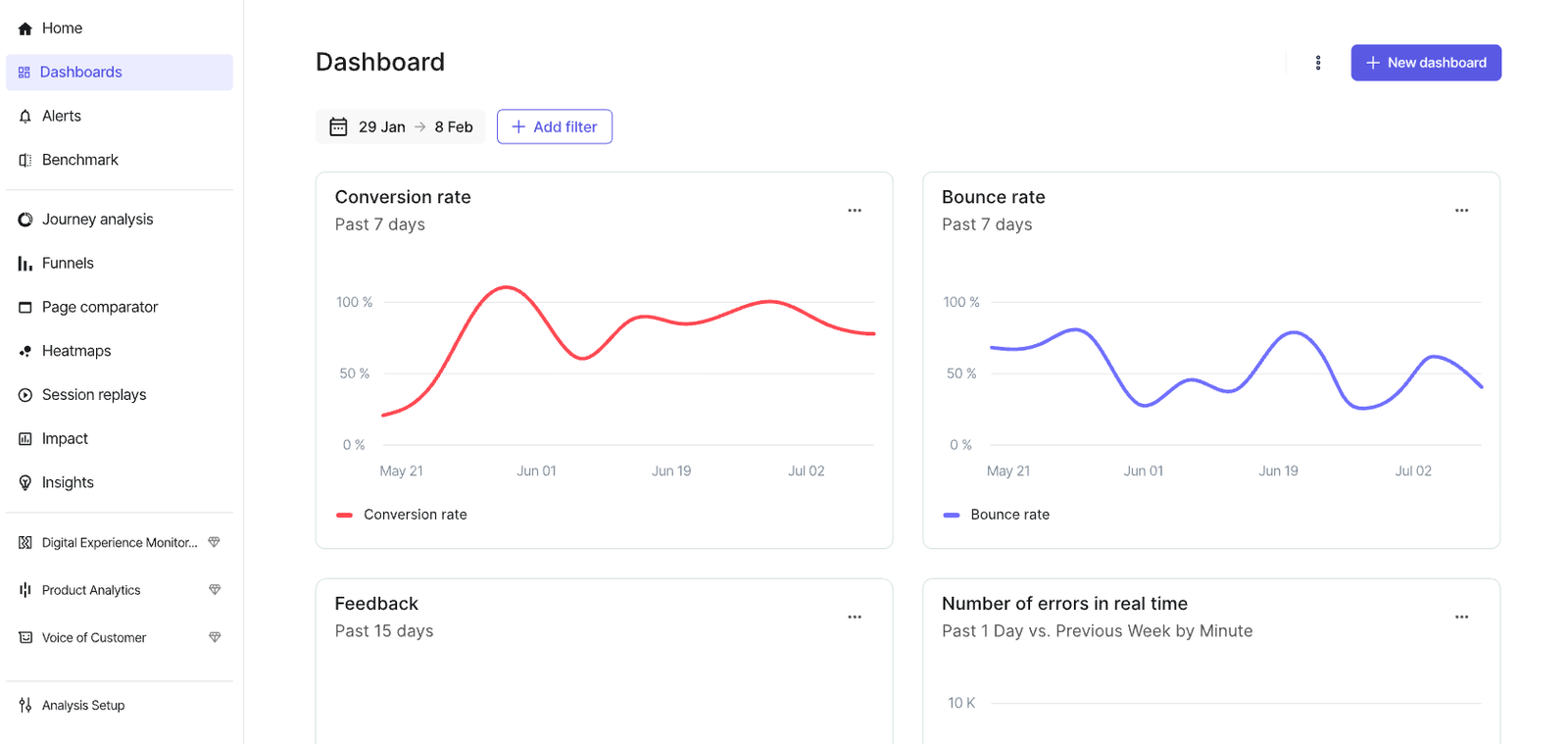Open Journey analysis menu item
The height and width of the screenshot is (744, 1568).
[97, 220]
